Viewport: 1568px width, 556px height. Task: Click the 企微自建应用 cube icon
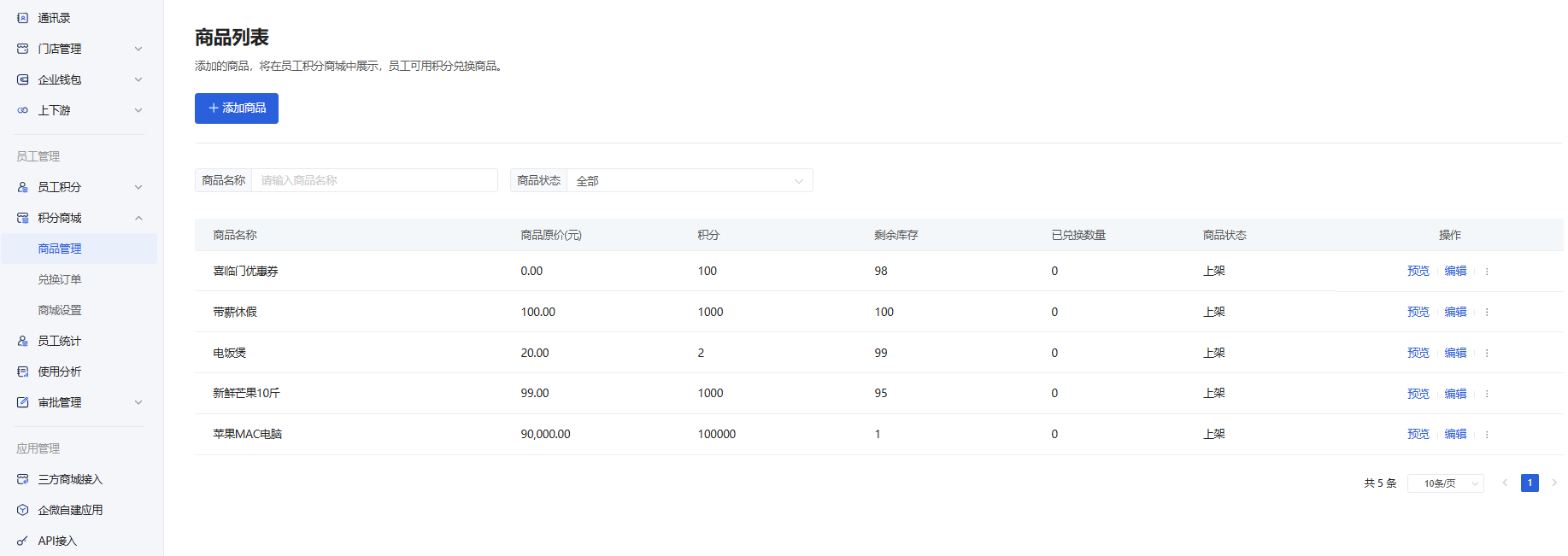[23, 510]
